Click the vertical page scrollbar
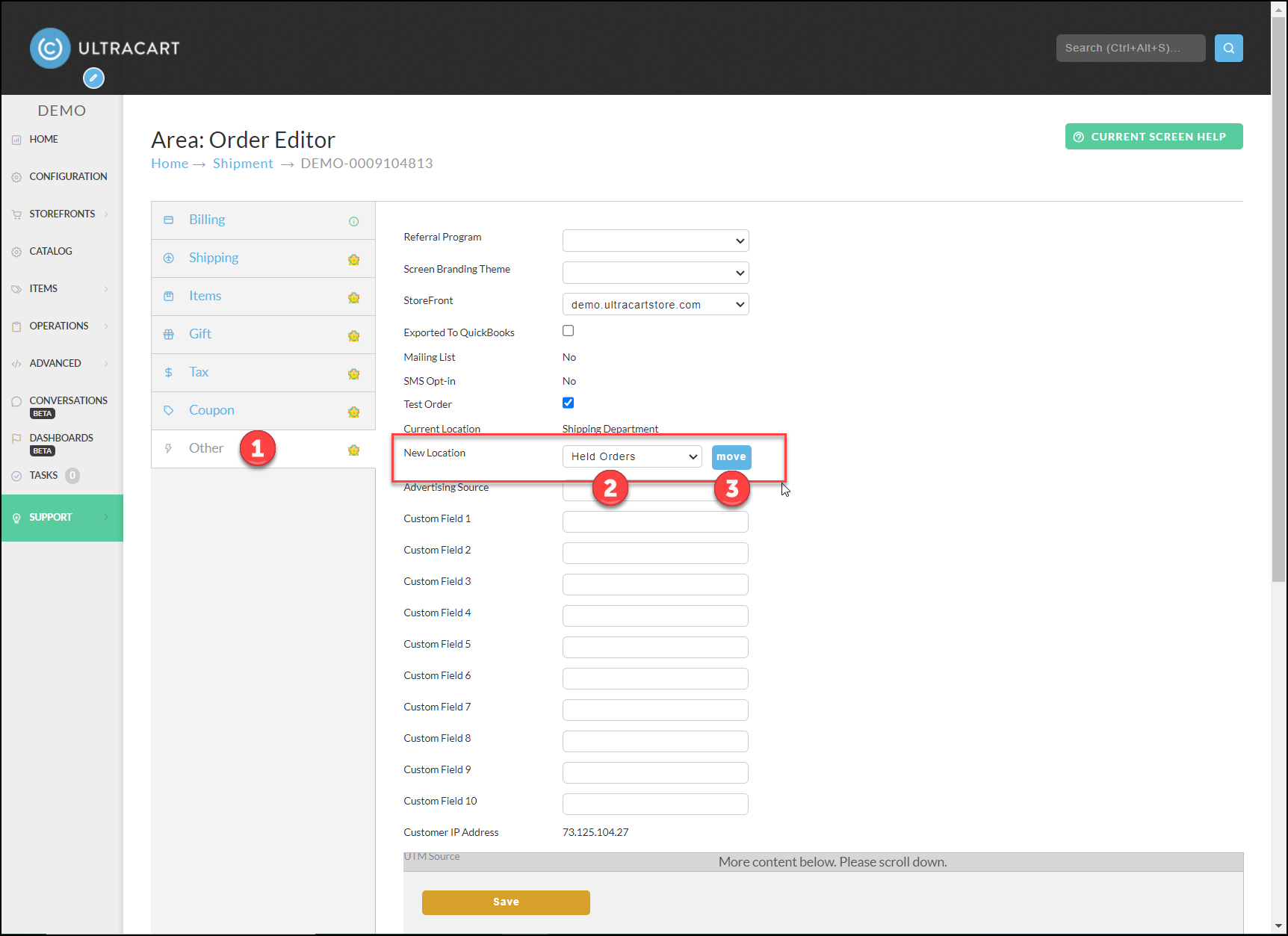Viewport: 1288px width, 936px height. tap(1279, 299)
